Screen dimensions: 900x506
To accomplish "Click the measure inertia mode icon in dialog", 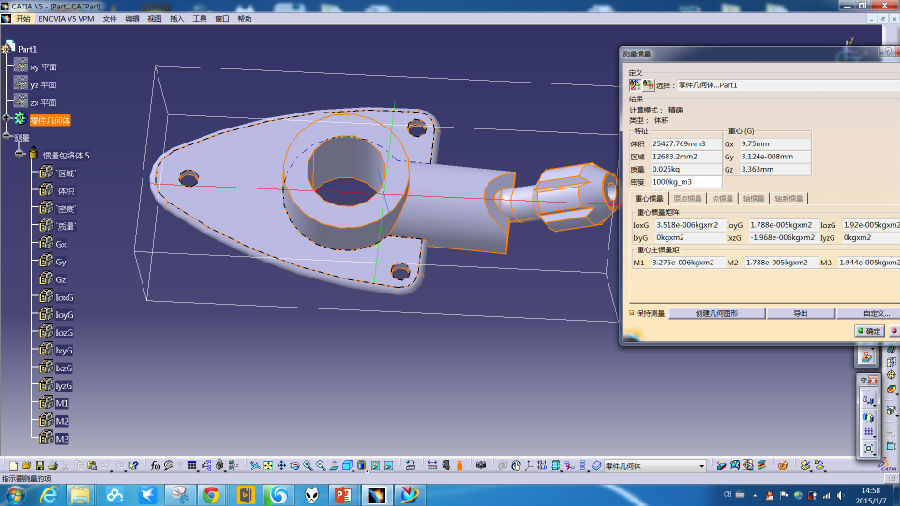I will point(634,85).
